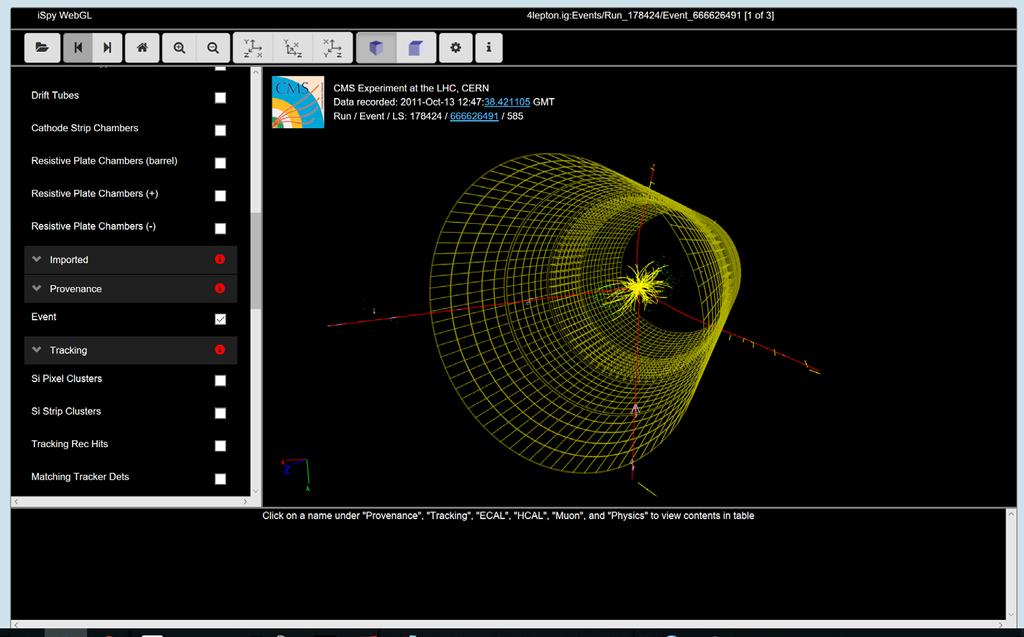1024x637 pixels.
Task: Switch to the middle axis view (Y up, Z right)
Action: (293, 48)
